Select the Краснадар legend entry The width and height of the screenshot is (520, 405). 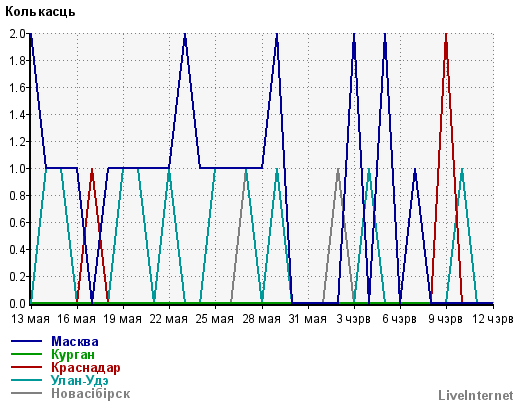click(86, 367)
